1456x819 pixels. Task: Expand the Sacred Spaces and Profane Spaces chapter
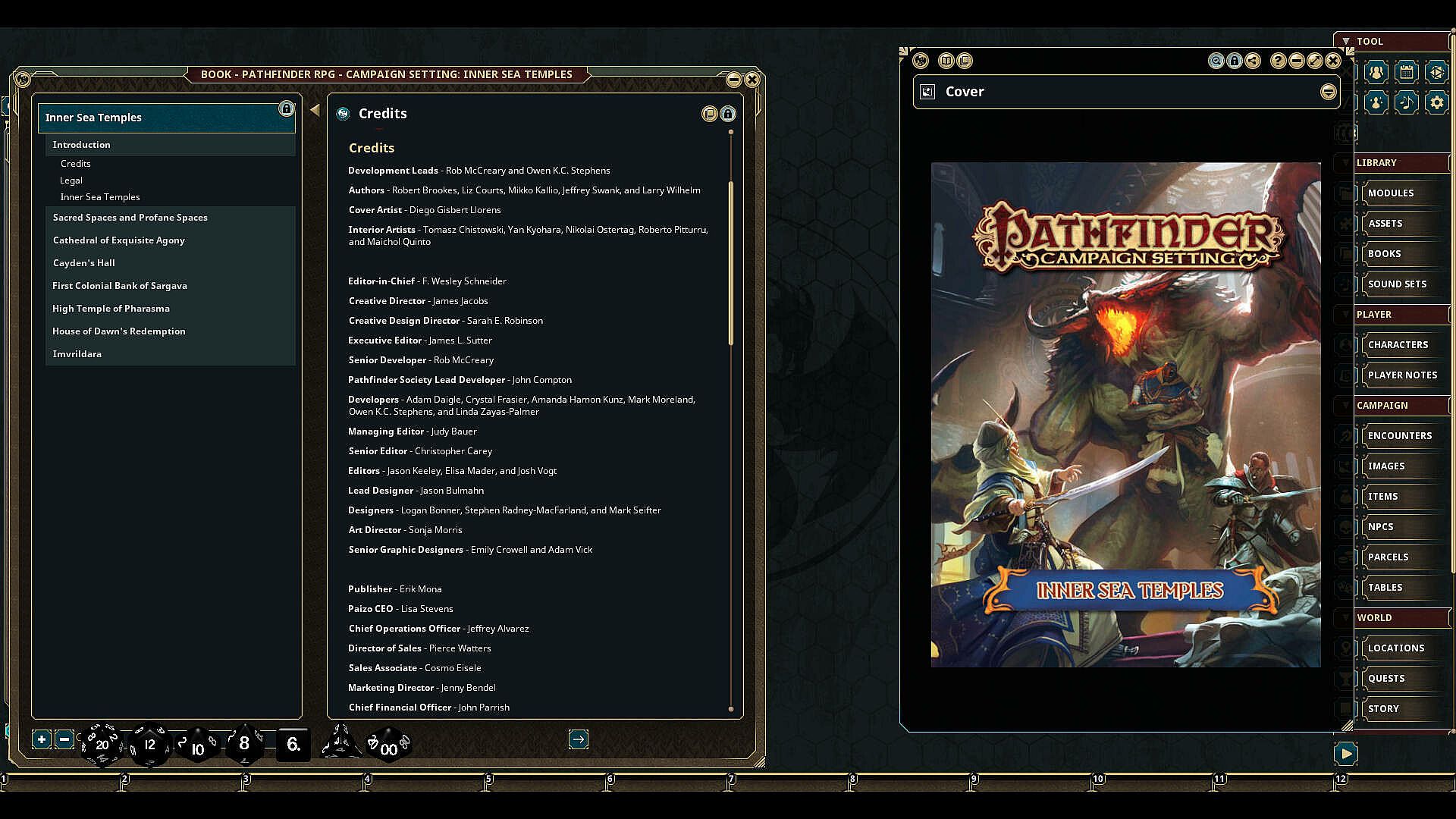coord(130,218)
